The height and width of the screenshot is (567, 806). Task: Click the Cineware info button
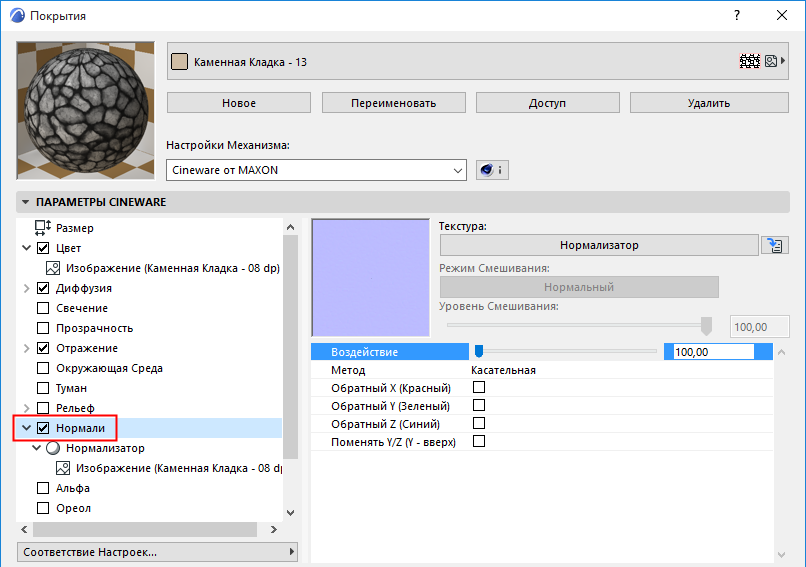(x=492, y=170)
